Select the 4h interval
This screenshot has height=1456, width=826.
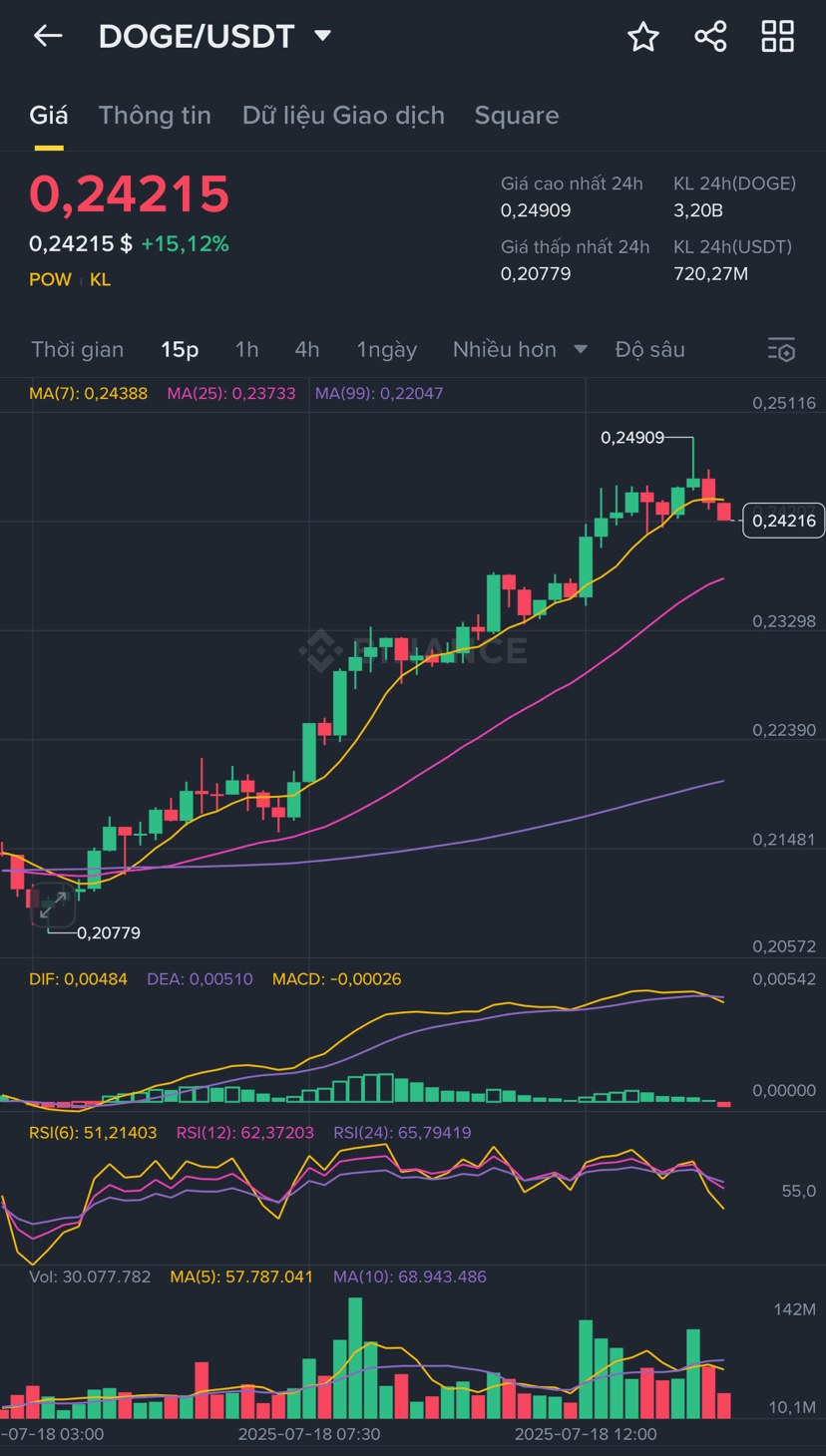(307, 349)
